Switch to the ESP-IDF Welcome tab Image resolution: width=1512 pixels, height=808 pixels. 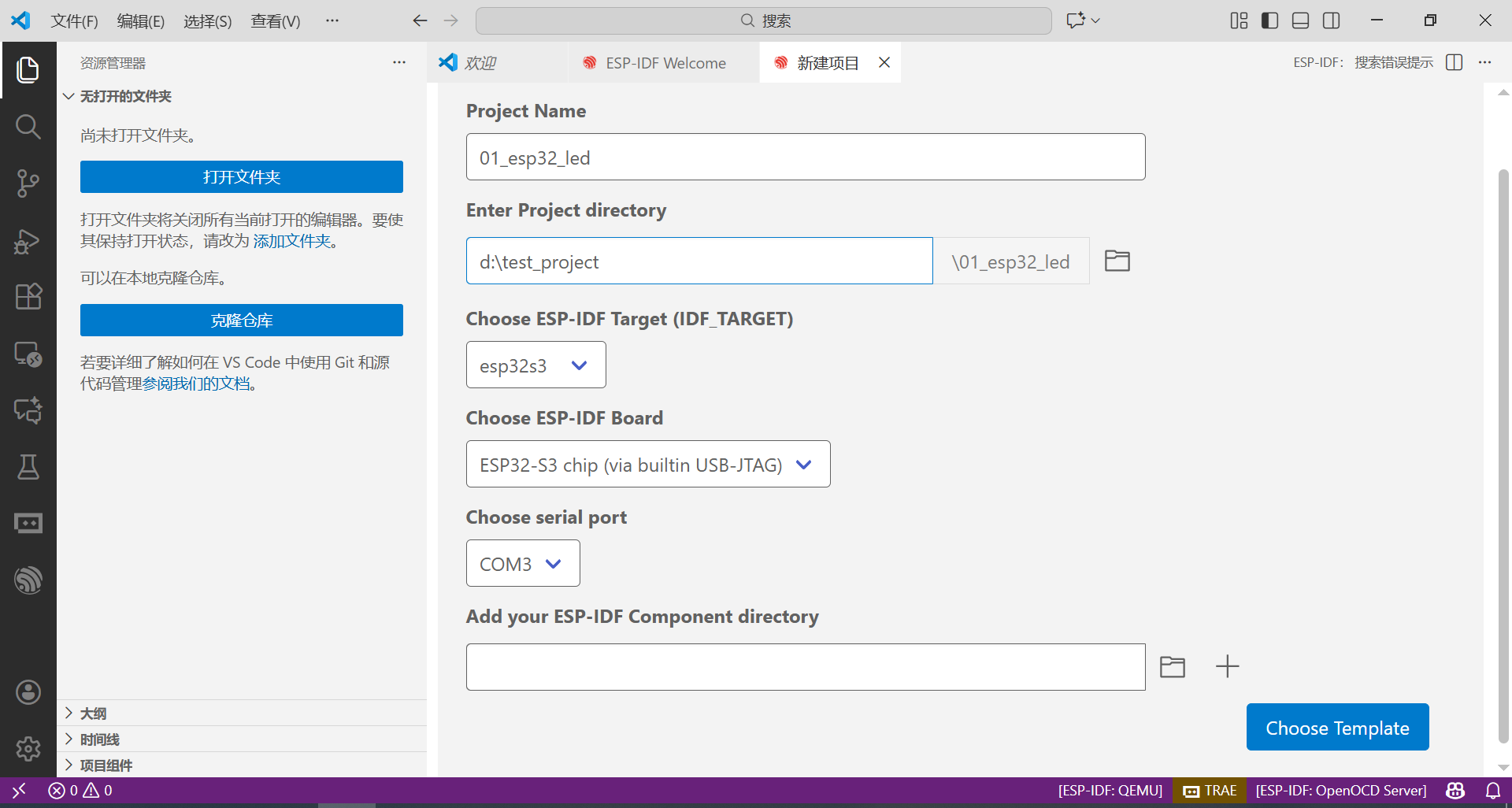point(664,62)
